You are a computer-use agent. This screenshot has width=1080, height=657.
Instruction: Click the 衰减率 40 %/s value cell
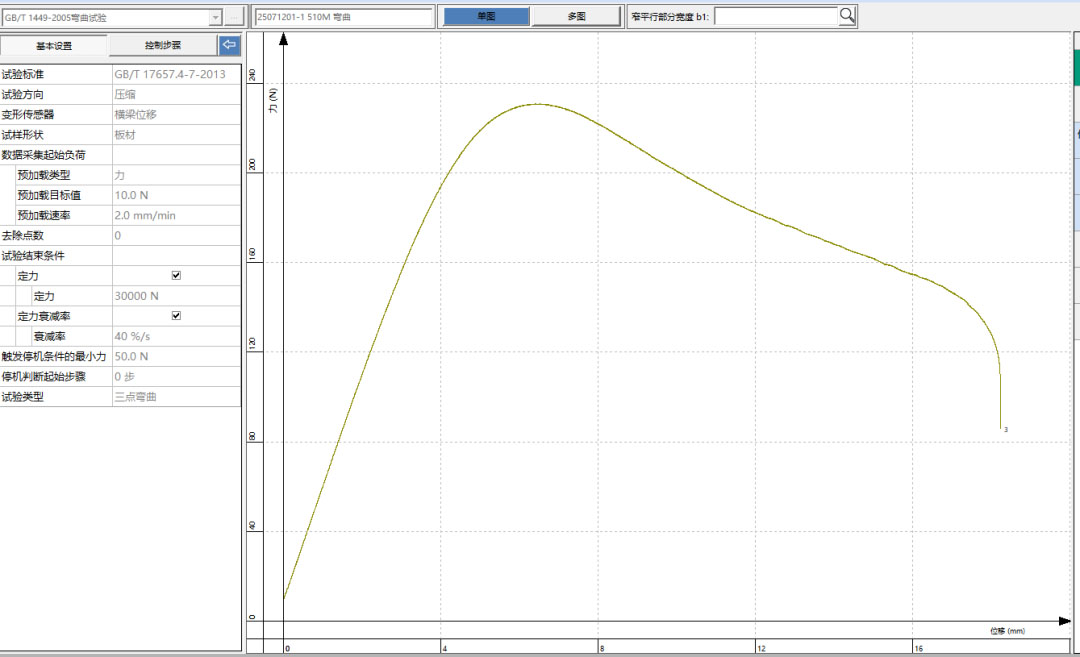(x=176, y=336)
